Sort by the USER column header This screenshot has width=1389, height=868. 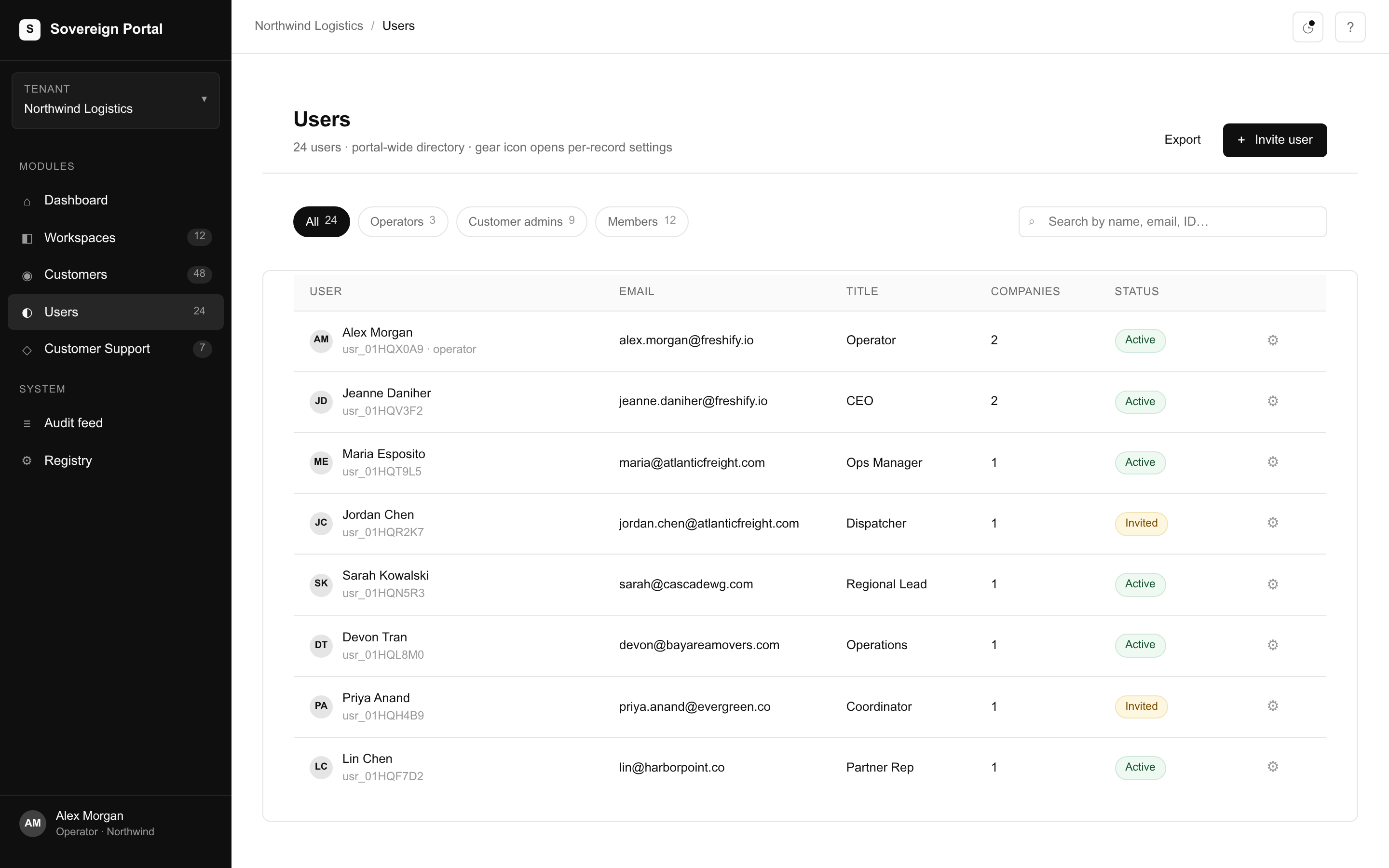pos(326,291)
